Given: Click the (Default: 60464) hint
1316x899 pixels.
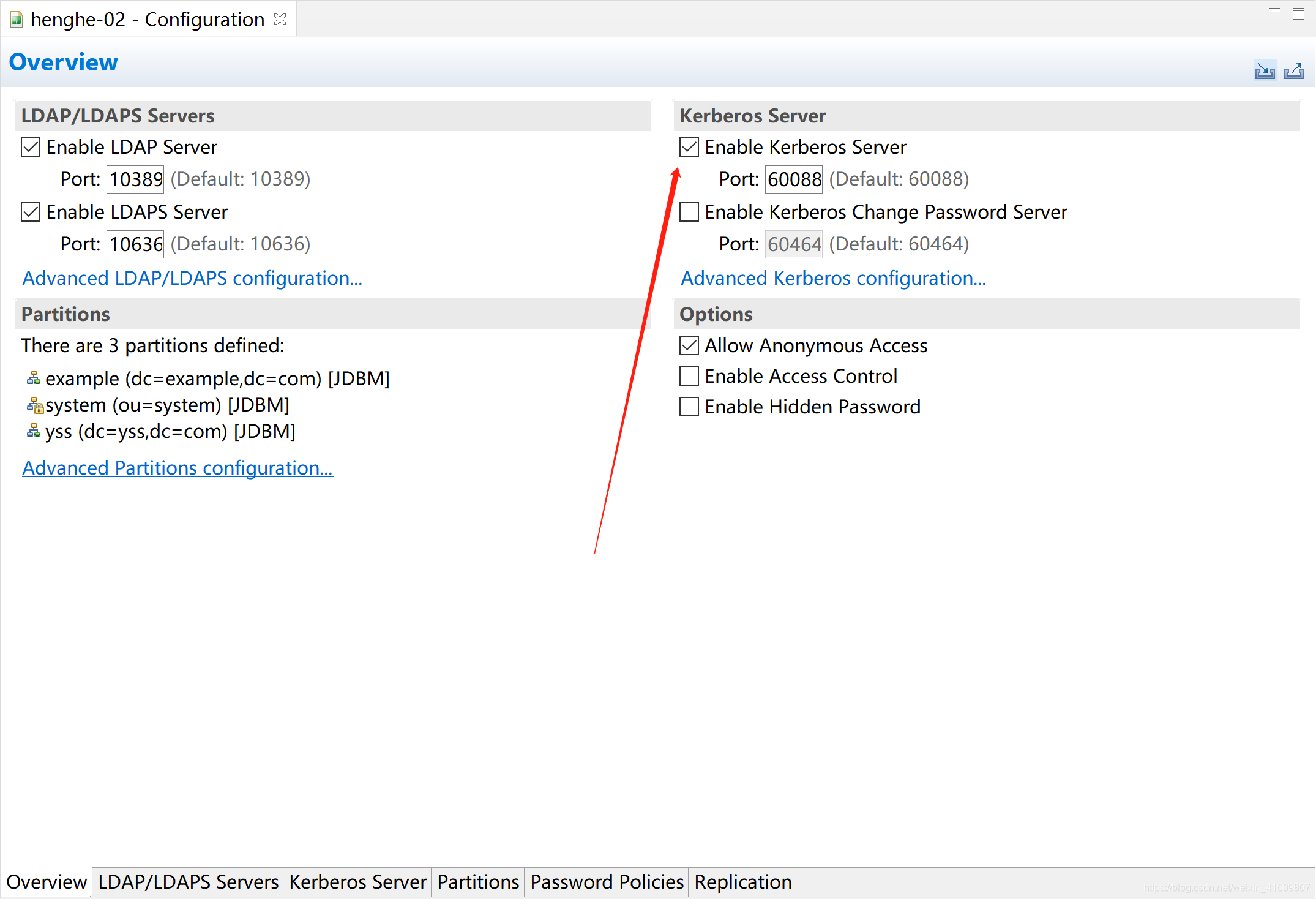Looking at the screenshot, I should click(899, 244).
